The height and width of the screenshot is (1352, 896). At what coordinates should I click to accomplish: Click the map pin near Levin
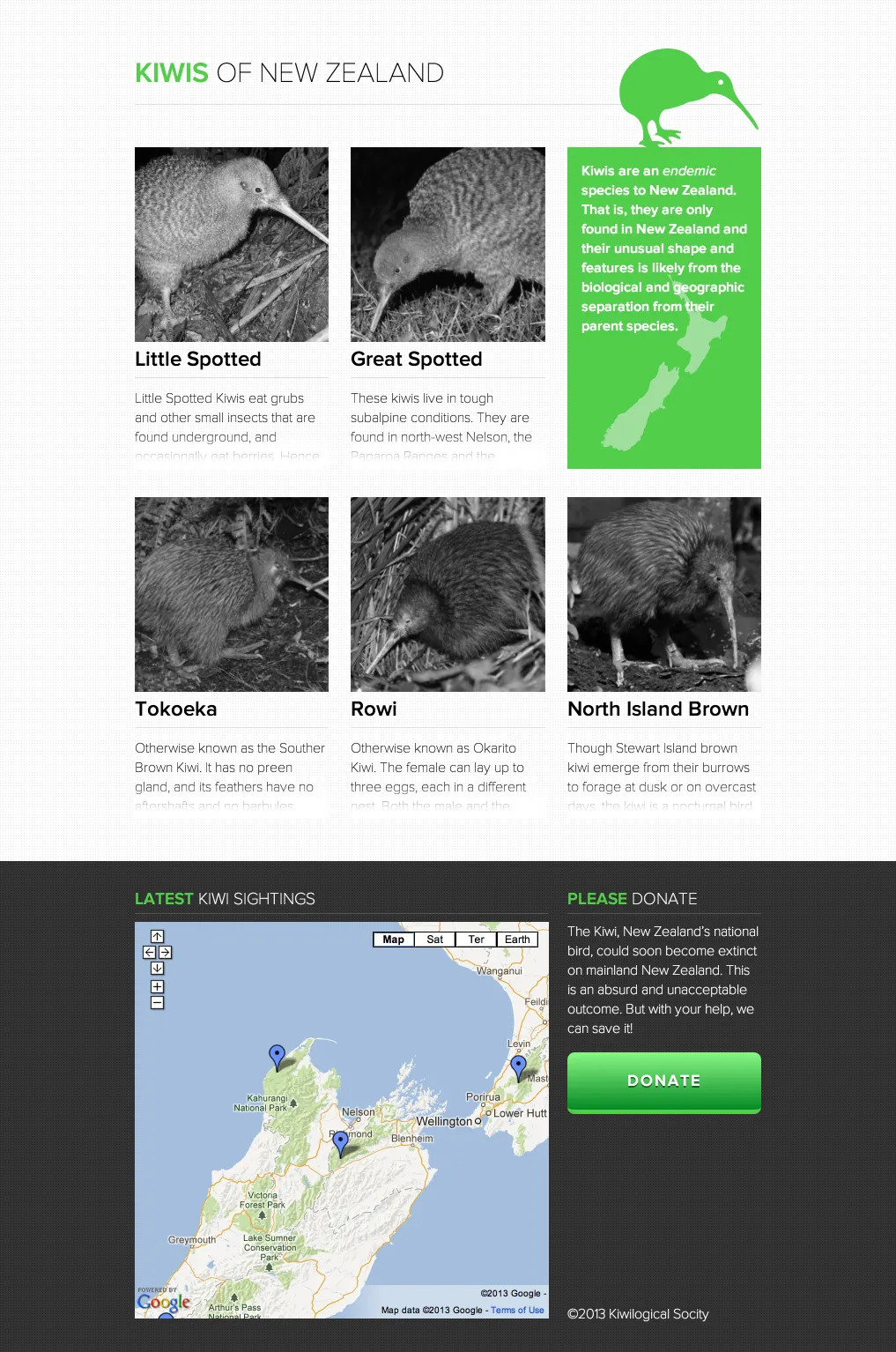point(519,1067)
